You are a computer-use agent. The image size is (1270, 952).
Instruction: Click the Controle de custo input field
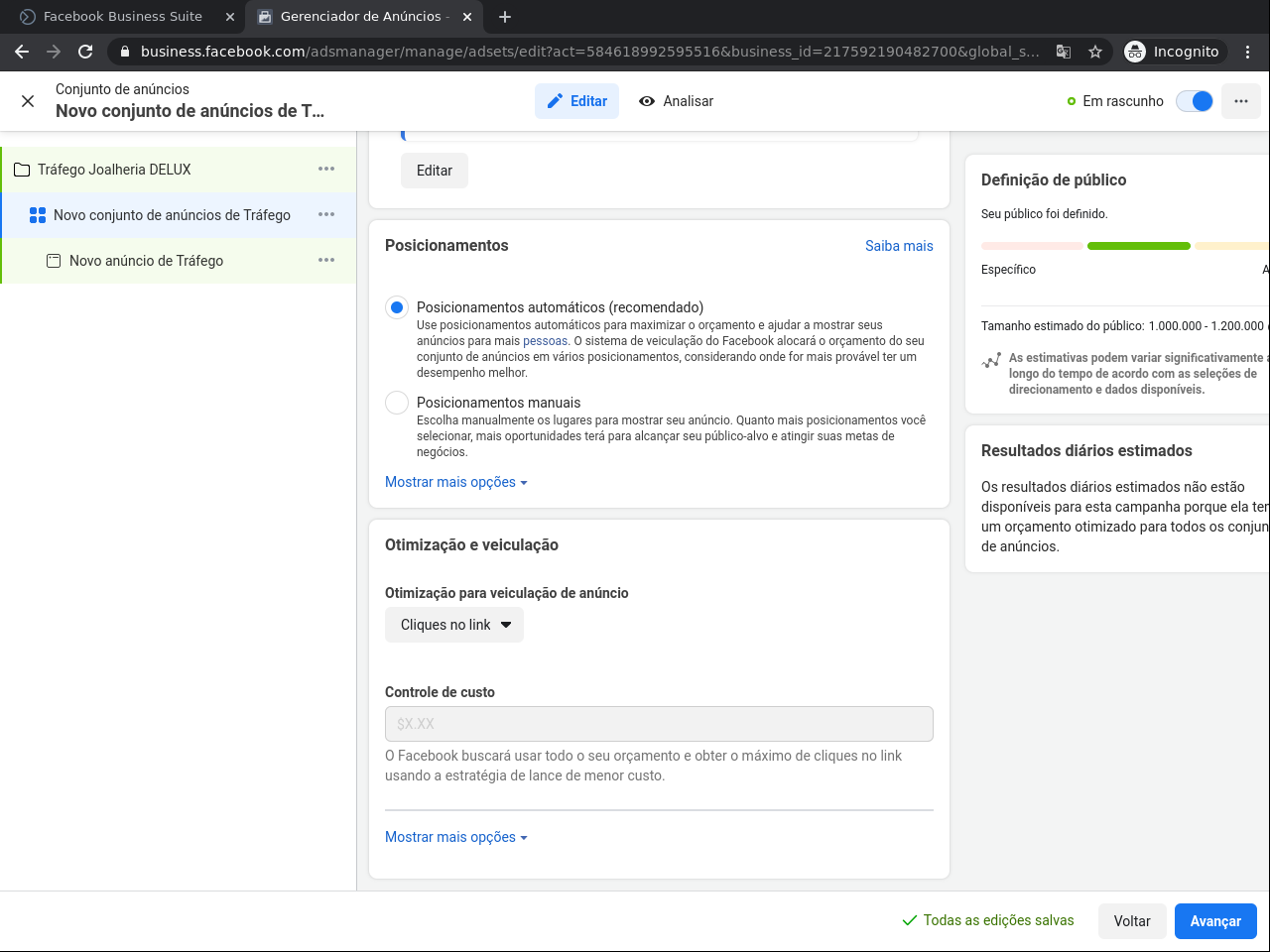click(x=659, y=724)
